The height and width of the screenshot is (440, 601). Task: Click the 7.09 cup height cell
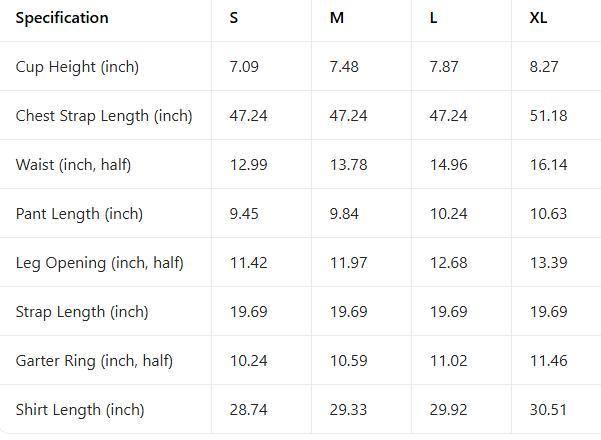[244, 67]
